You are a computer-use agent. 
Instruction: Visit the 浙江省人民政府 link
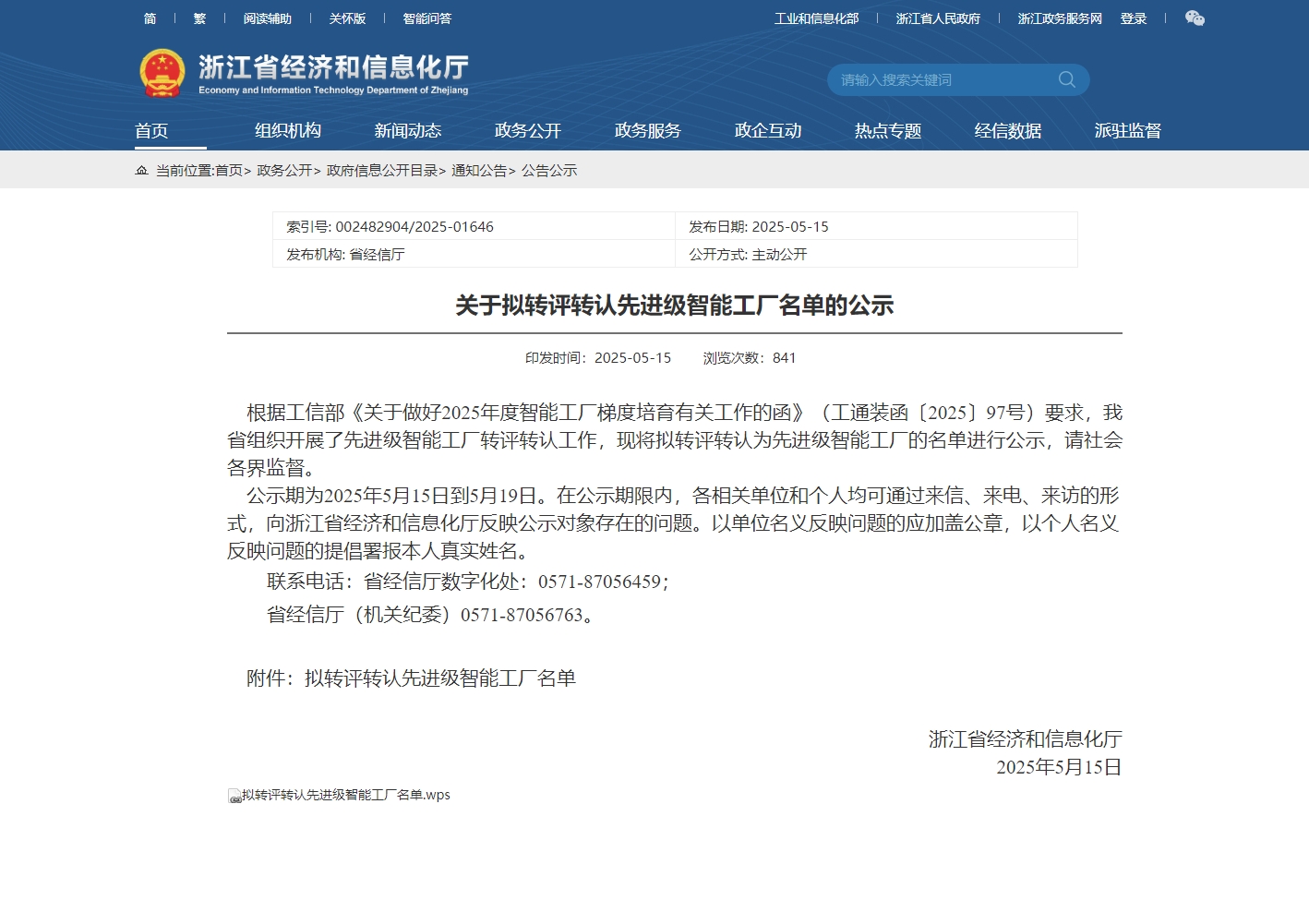(938, 18)
